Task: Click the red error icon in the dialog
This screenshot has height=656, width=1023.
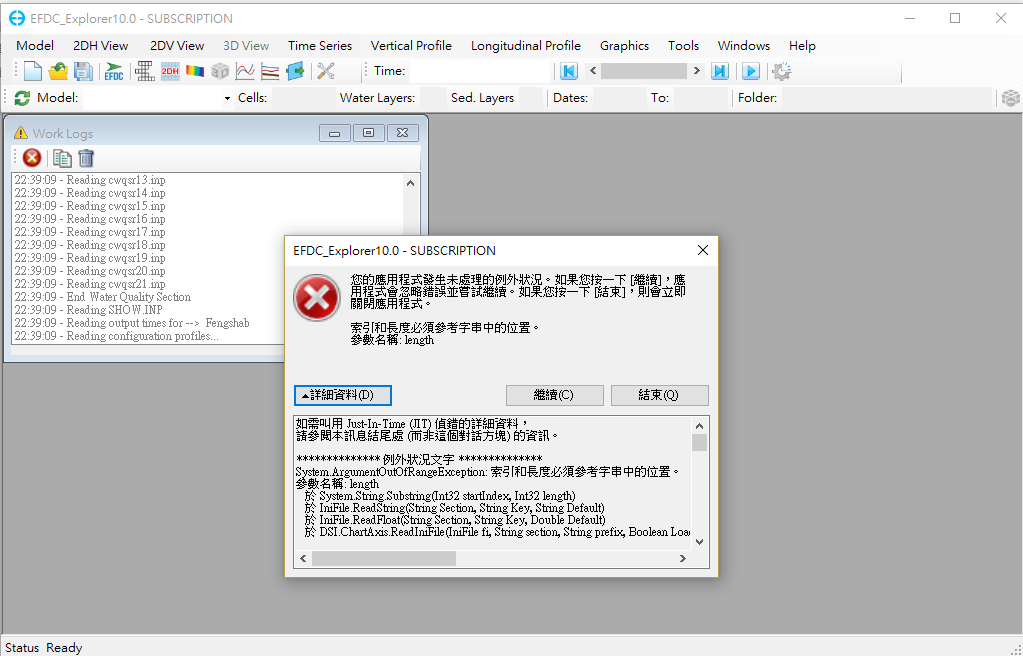Action: (316, 298)
